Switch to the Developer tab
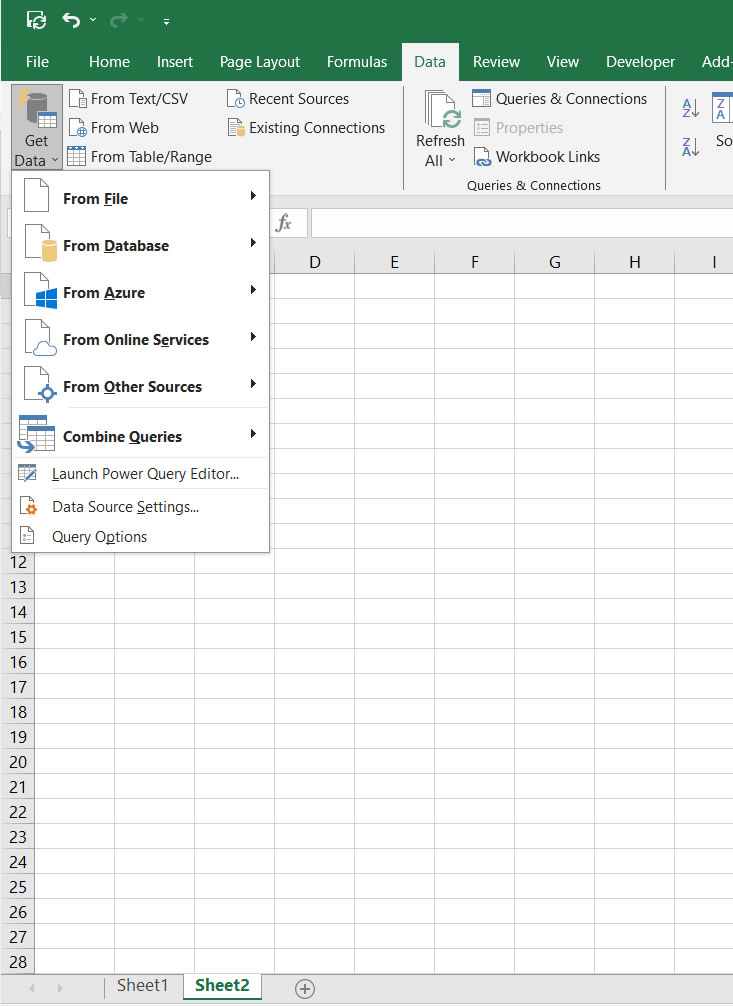Screen dimensions: 733x1006 point(641,62)
